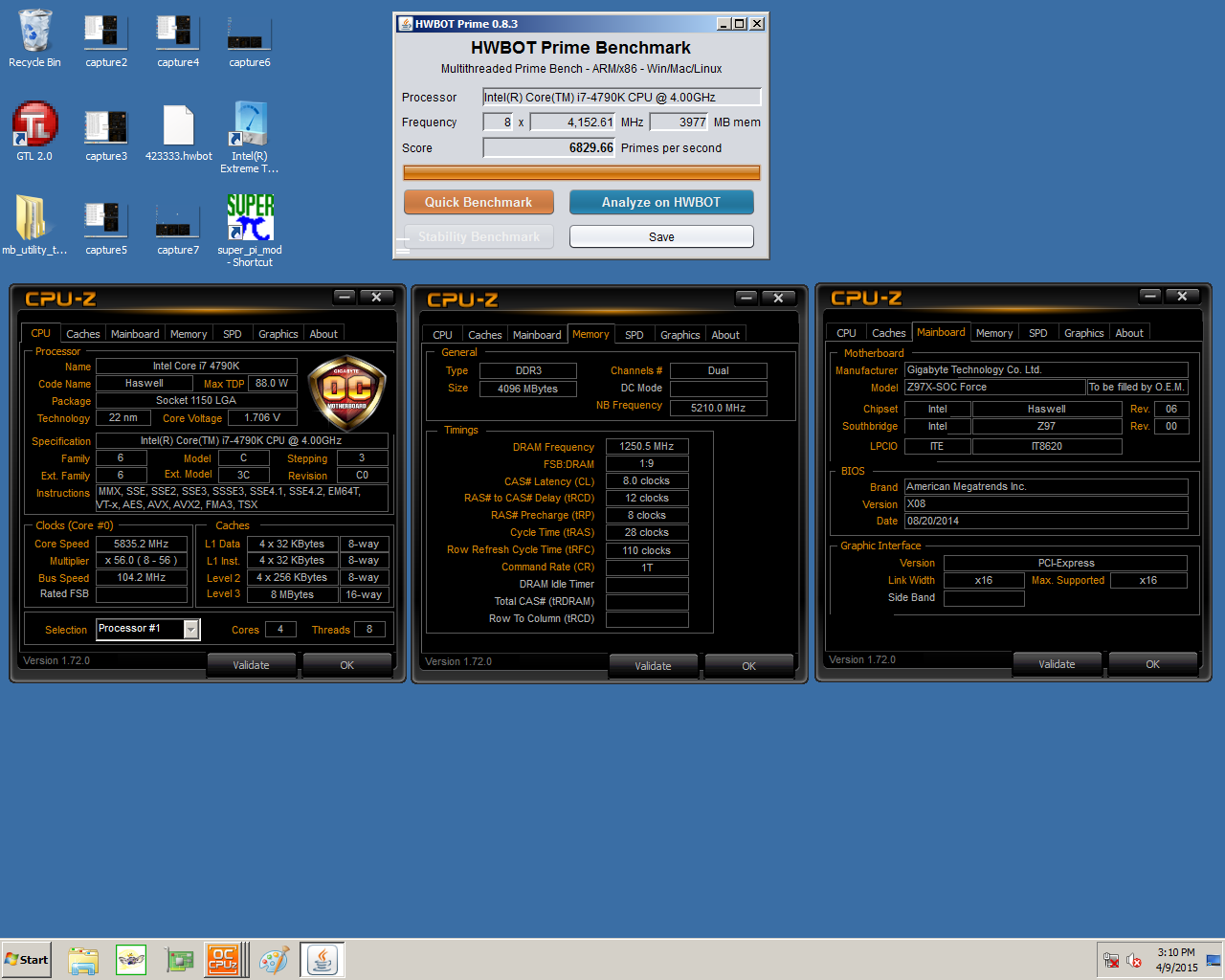Open mb_utility folder icon

point(34,225)
